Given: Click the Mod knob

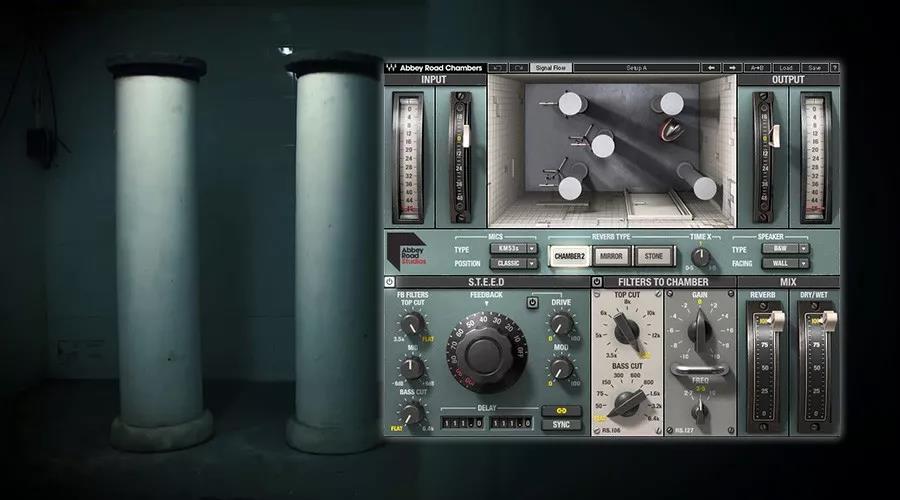Looking at the screenshot, I should pyautogui.click(x=561, y=369).
